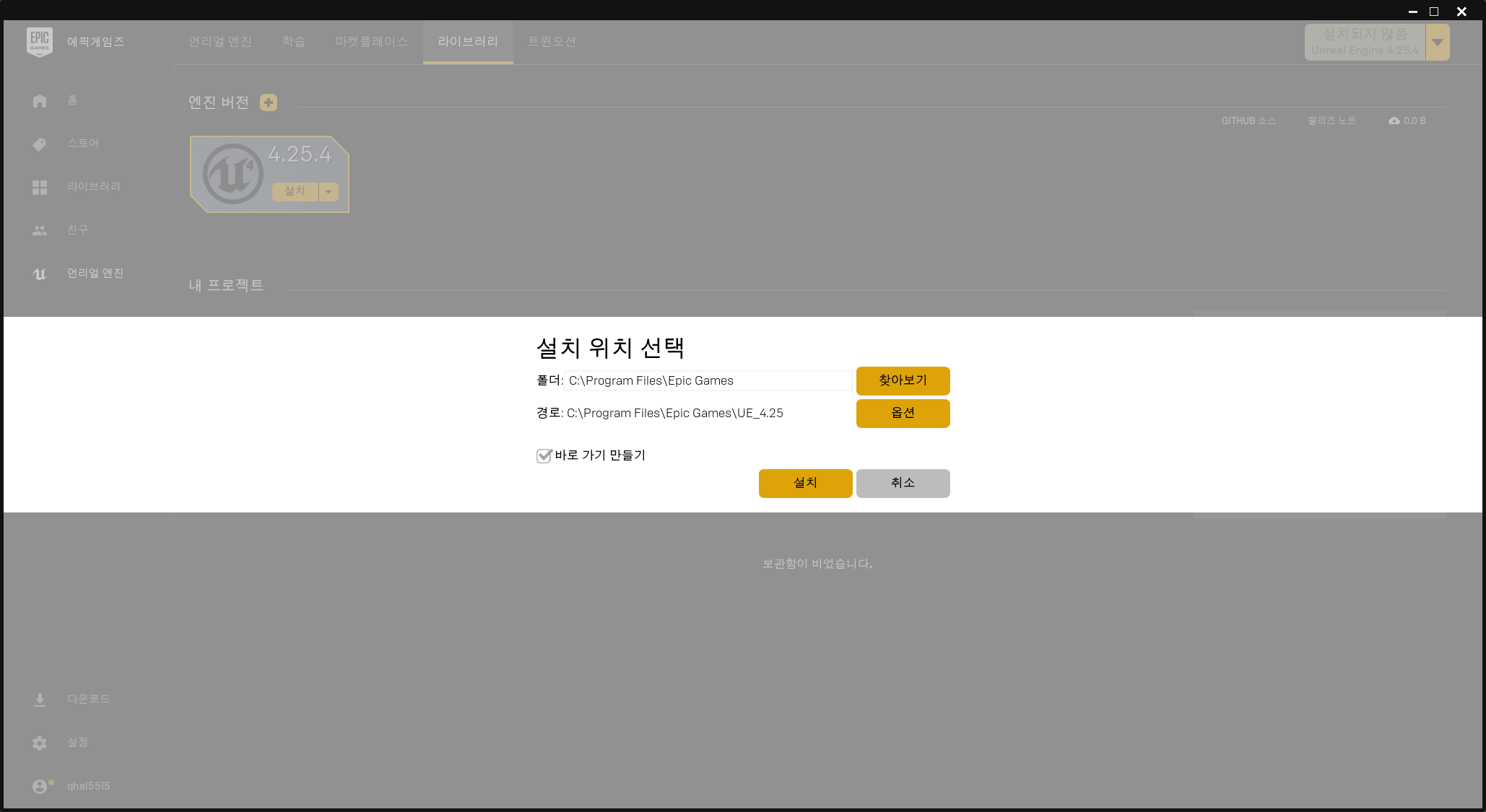
Task: Click the qhal5515 profile avatar icon
Action: pyautogui.click(x=40, y=786)
